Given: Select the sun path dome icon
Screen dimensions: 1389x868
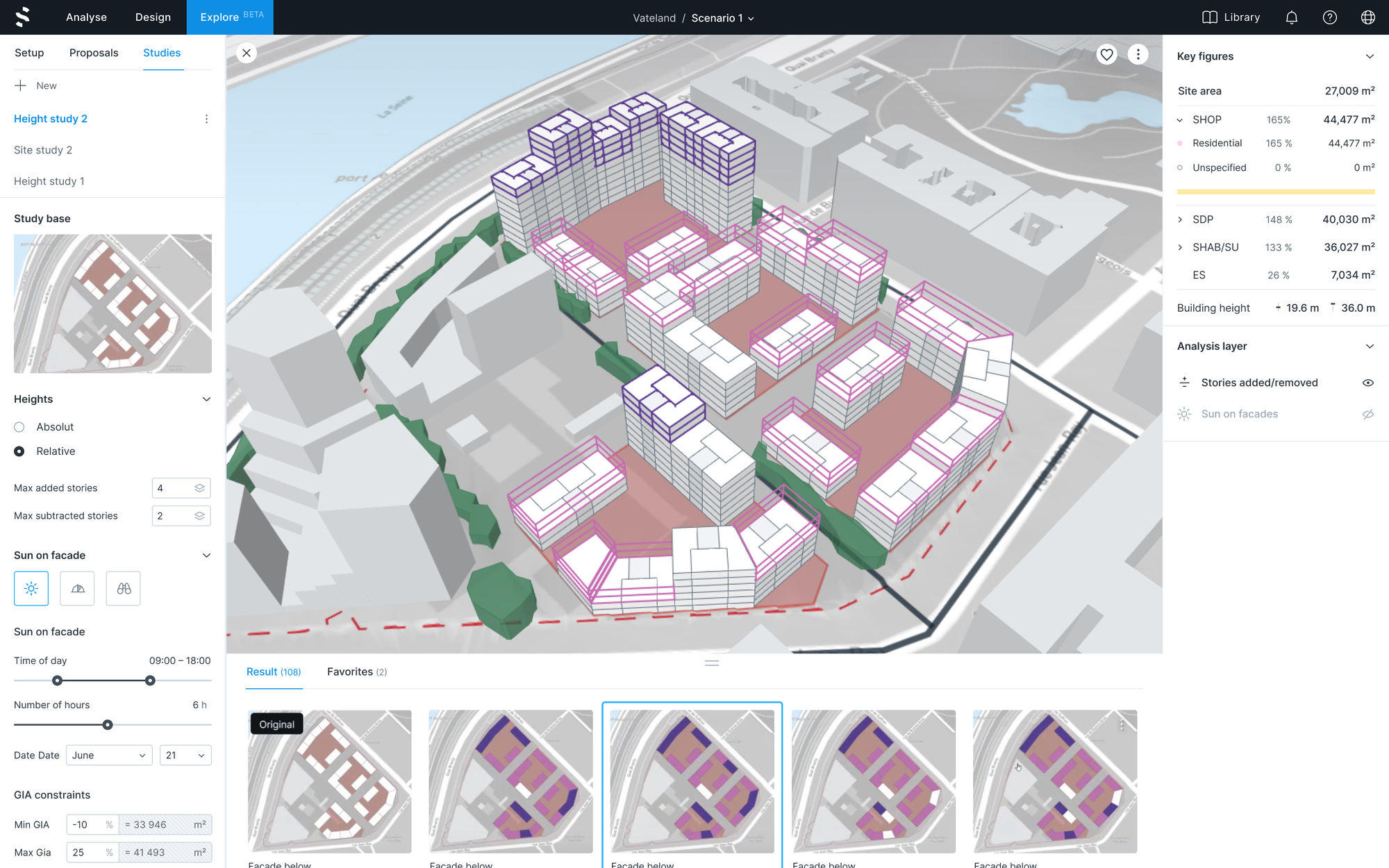Looking at the screenshot, I should point(76,588).
